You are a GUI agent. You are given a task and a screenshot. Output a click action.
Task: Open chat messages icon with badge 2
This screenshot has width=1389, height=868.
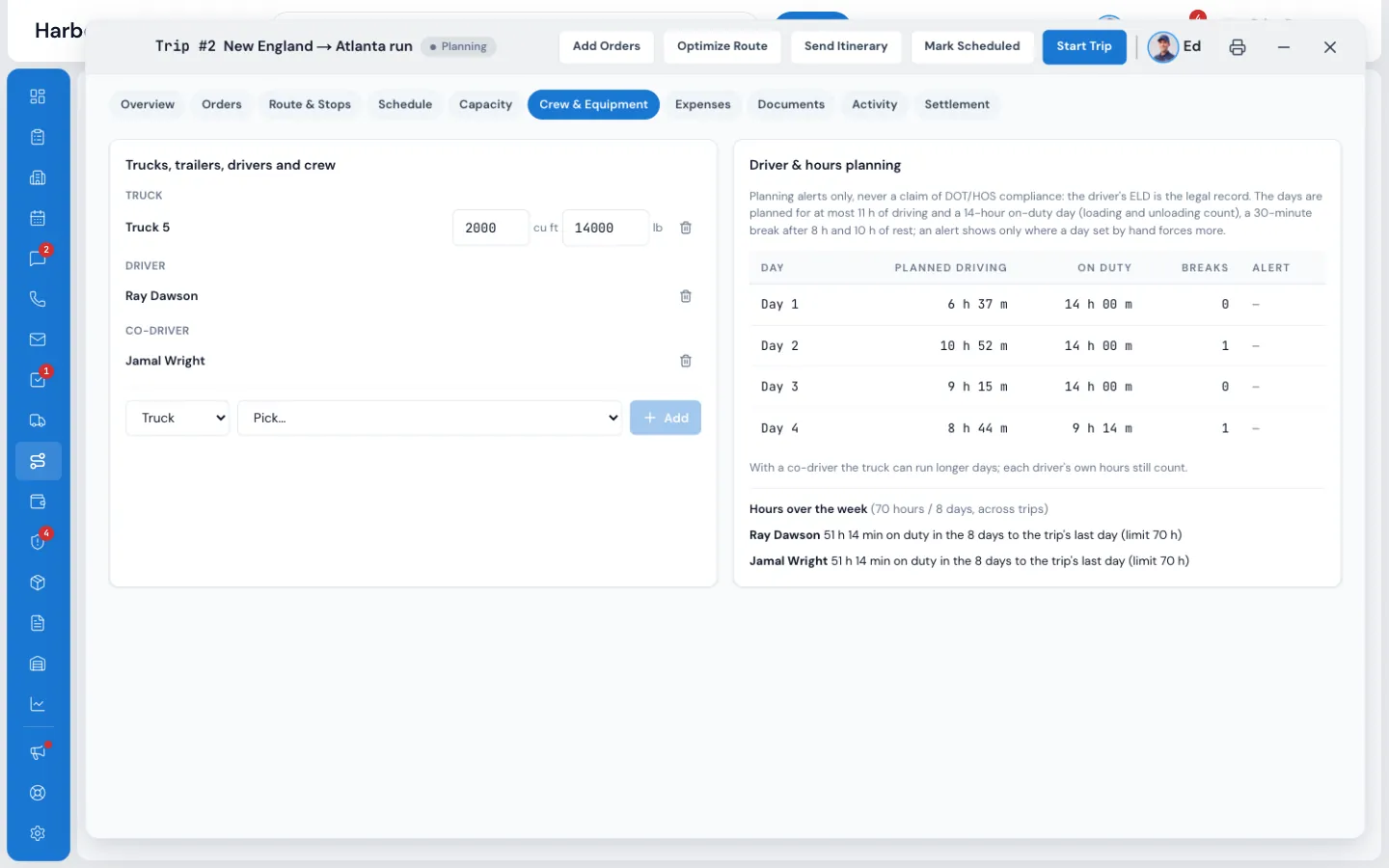tap(38, 258)
